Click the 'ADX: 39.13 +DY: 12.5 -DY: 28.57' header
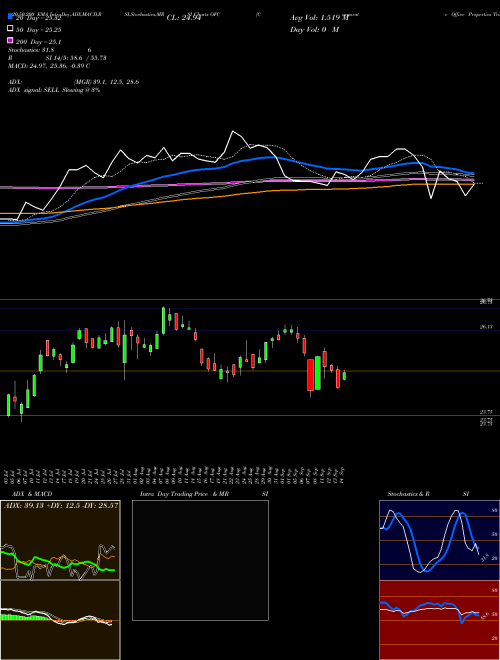The width and height of the screenshot is (500, 660). point(61,505)
